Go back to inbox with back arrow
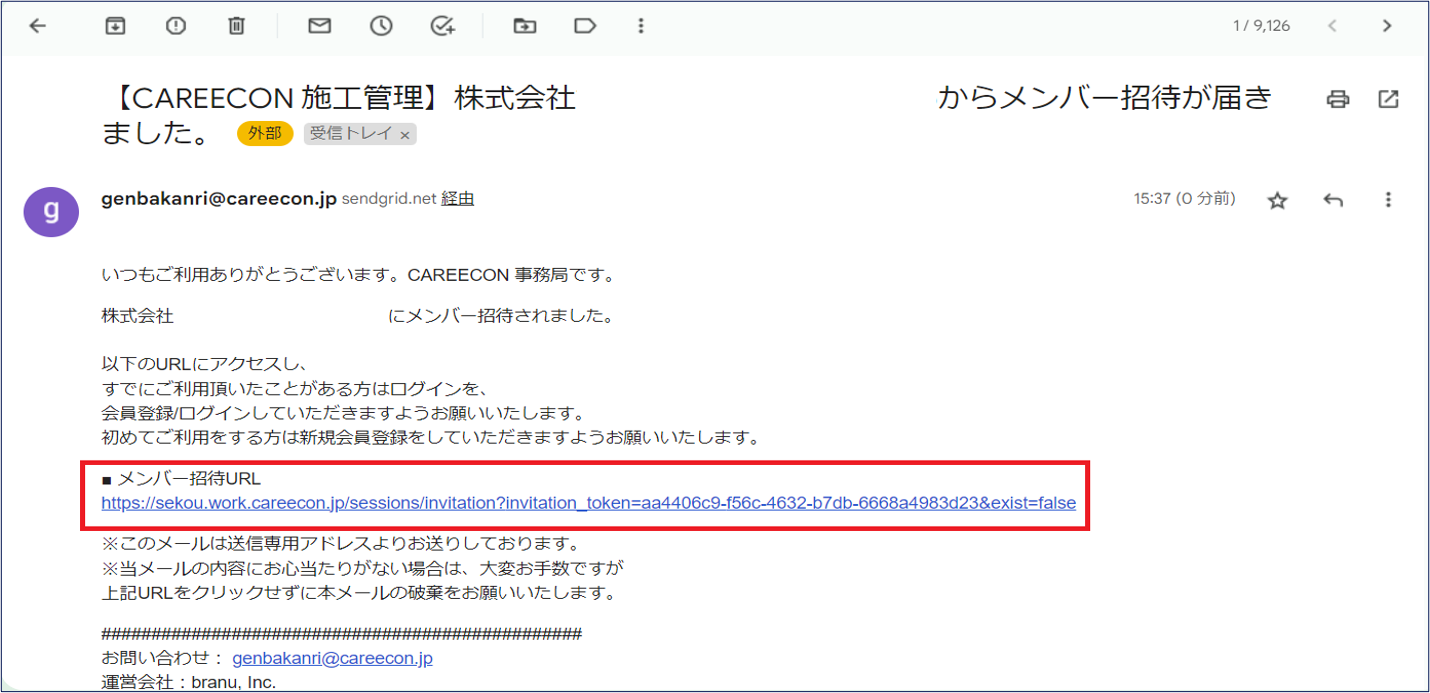The height and width of the screenshot is (693, 1430). 38,26
